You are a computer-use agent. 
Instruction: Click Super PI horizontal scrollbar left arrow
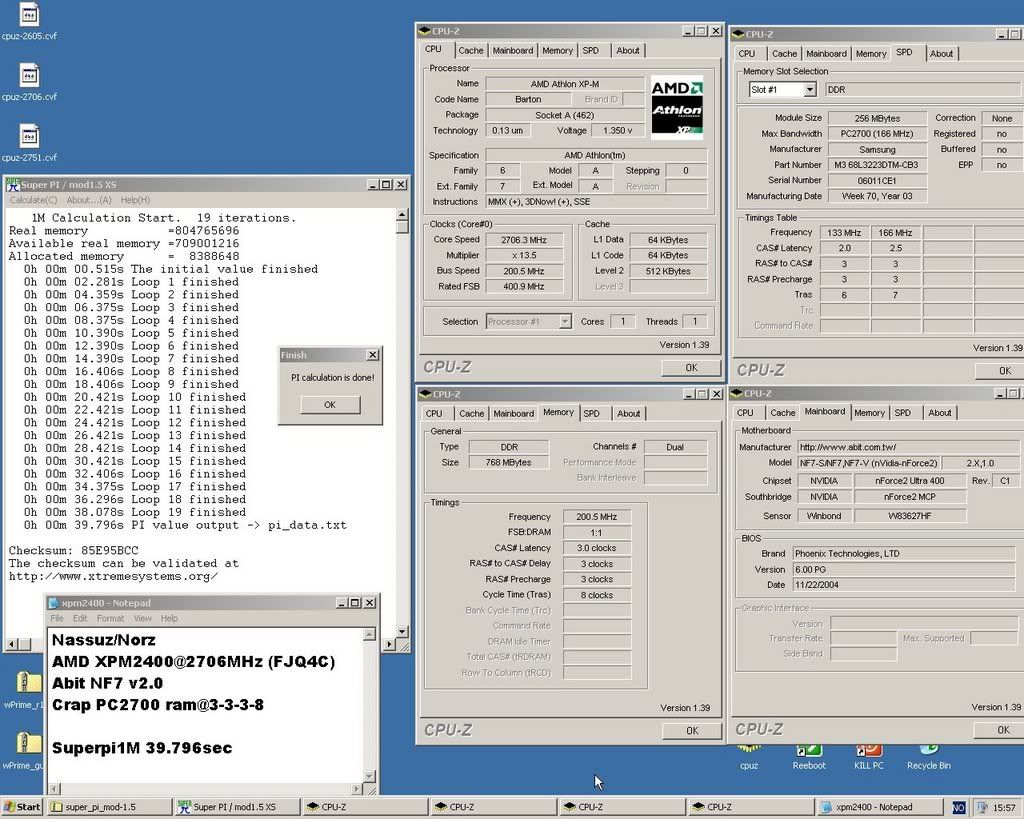point(11,644)
